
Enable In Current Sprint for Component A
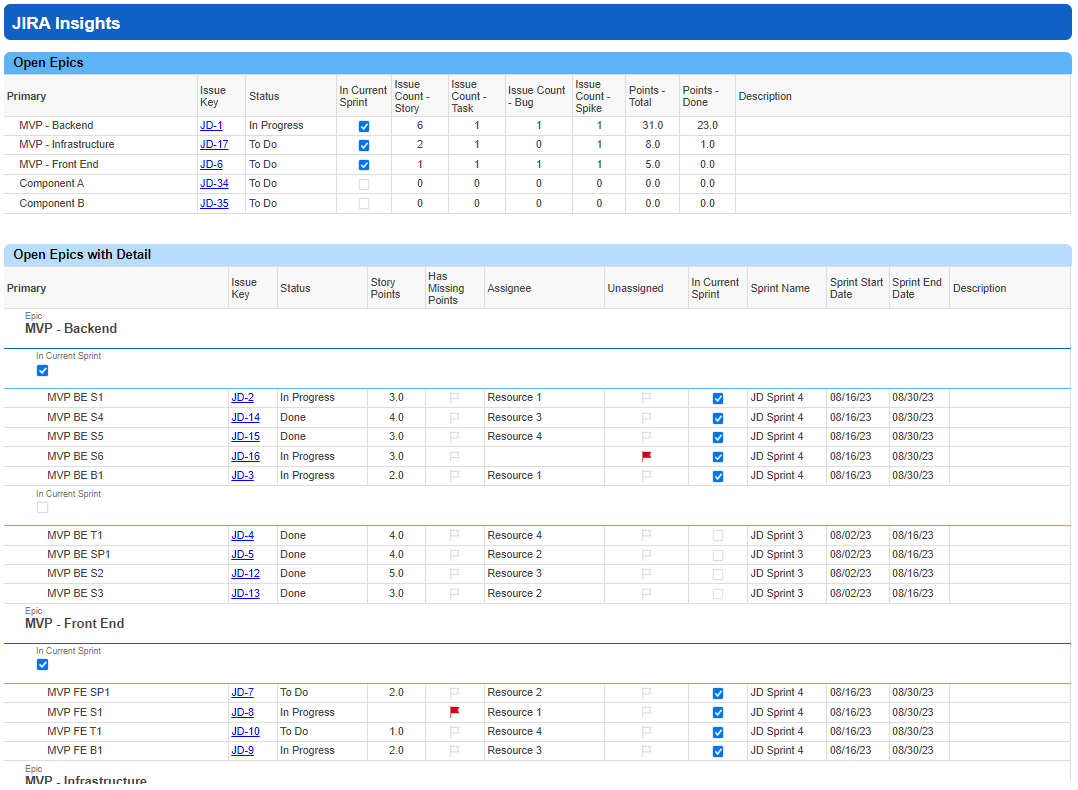[x=363, y=184]
